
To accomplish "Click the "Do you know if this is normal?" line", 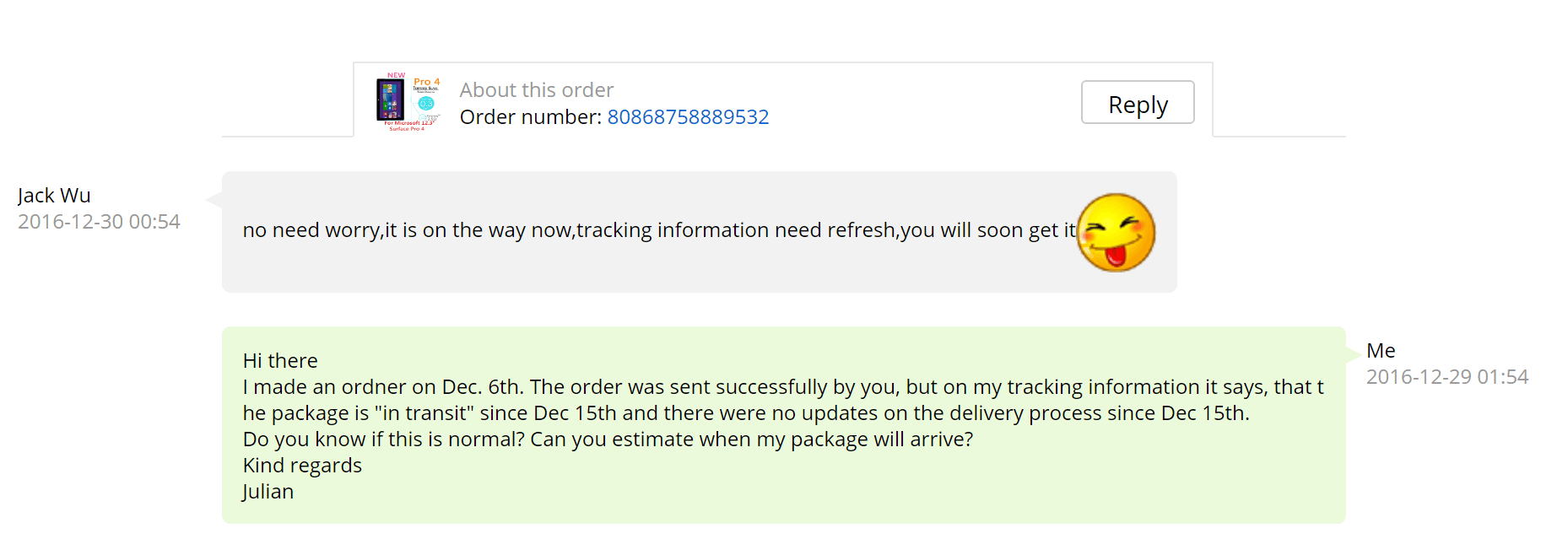I will (x=608, y=439).
